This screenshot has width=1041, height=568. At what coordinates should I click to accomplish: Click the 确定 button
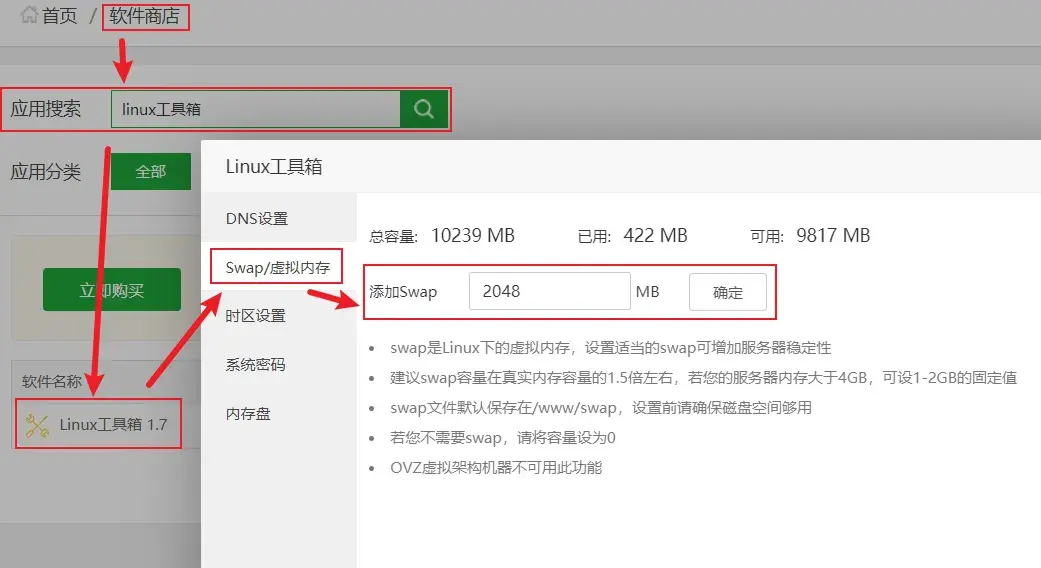click(x=728, y=292)
